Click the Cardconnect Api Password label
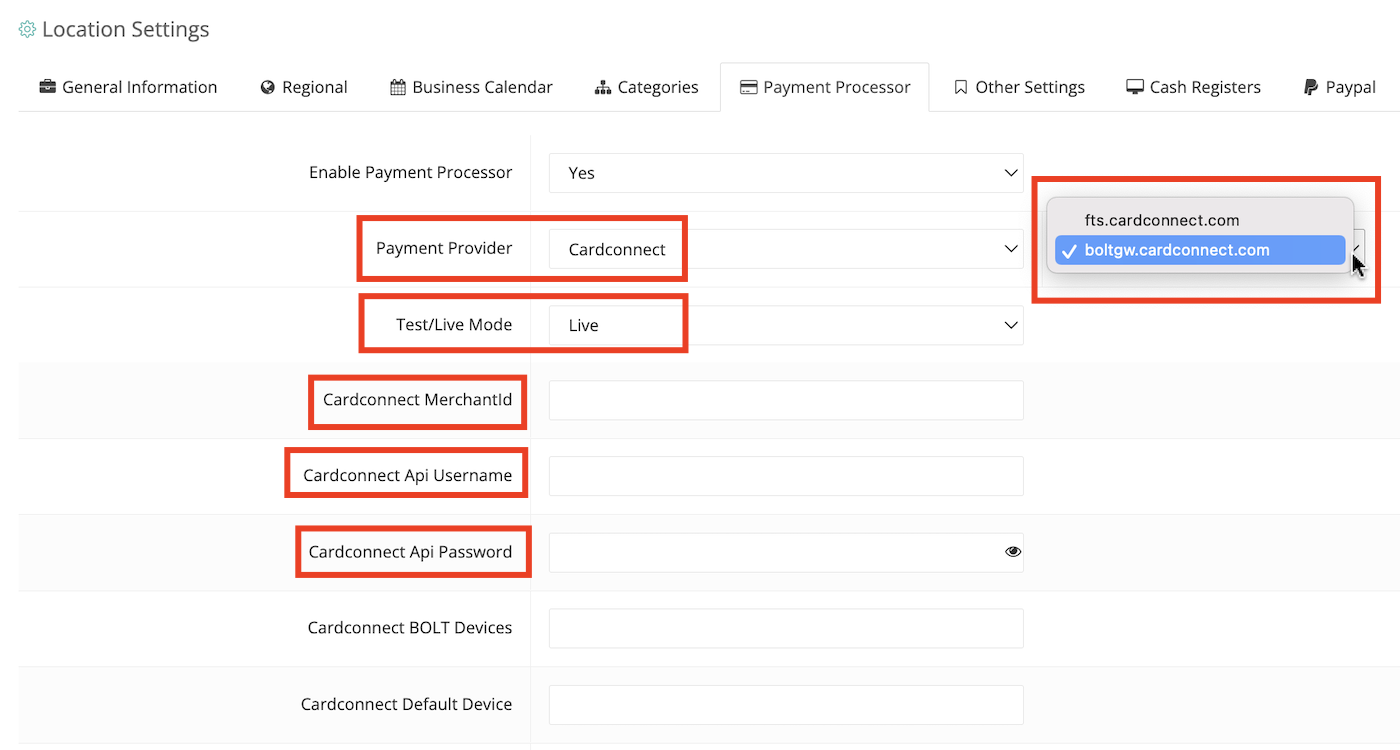 coord(410,551)
